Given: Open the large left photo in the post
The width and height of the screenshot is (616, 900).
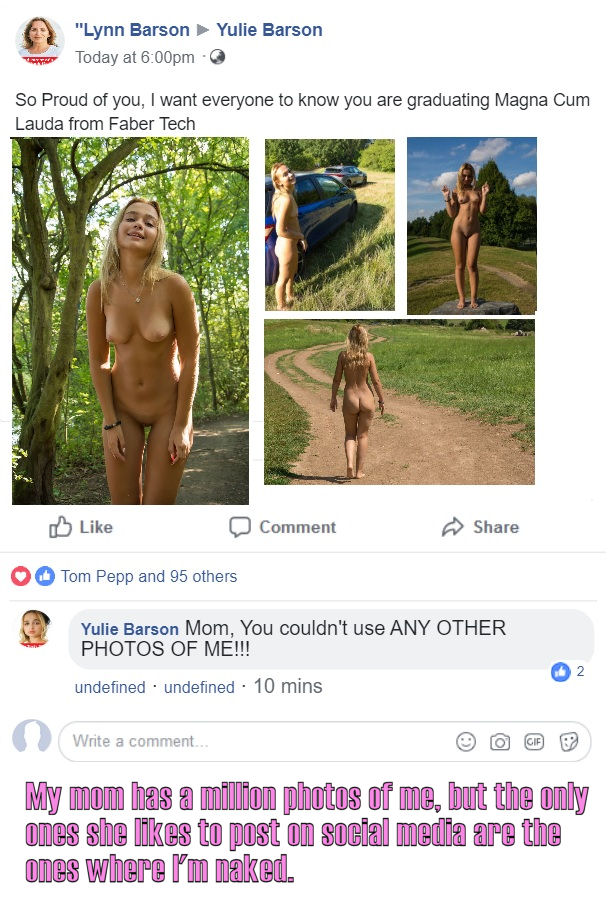Looking at the screenshot, I should pyautogui.click(x=131, y=321).
